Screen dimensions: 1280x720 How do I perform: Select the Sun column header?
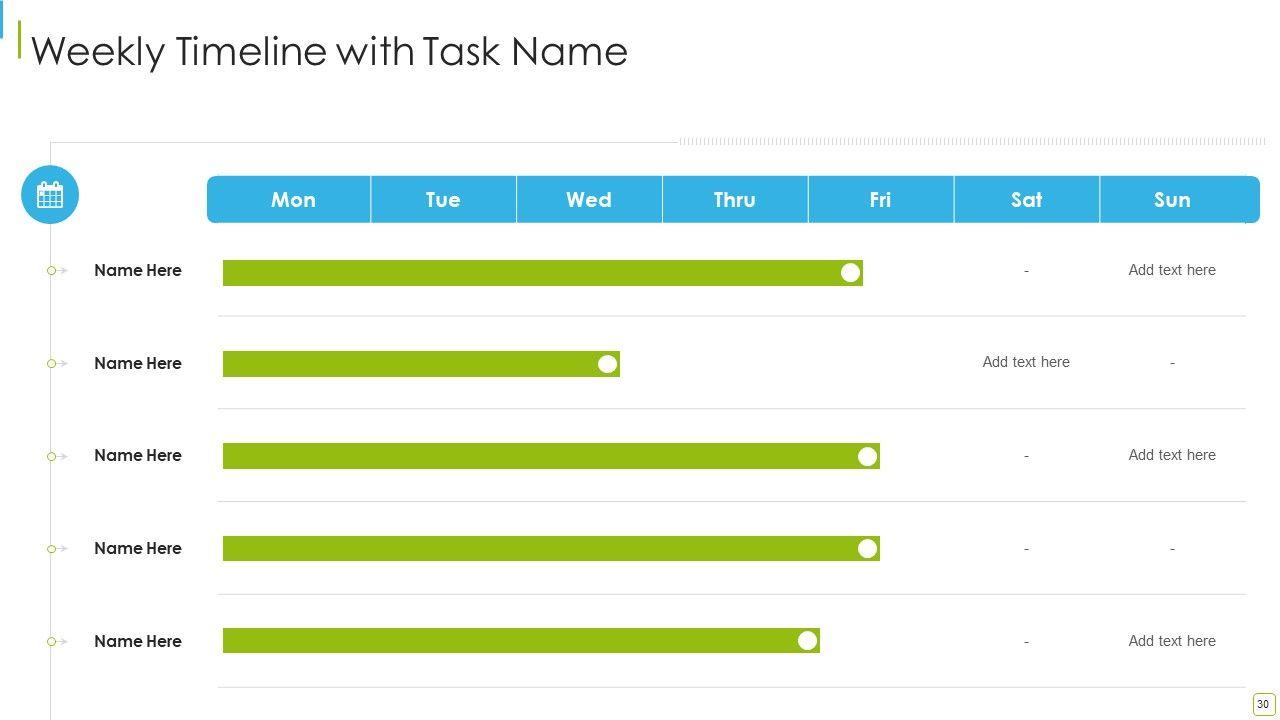(x=1172, y=200)
